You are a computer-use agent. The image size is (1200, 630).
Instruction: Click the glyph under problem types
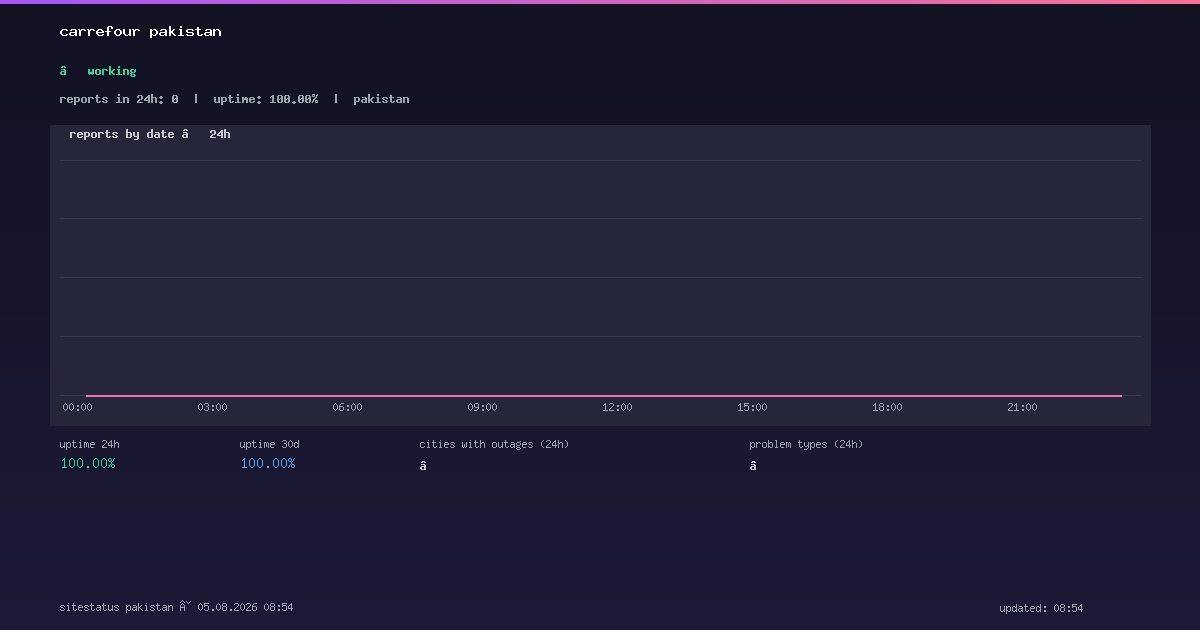(753, 466)
